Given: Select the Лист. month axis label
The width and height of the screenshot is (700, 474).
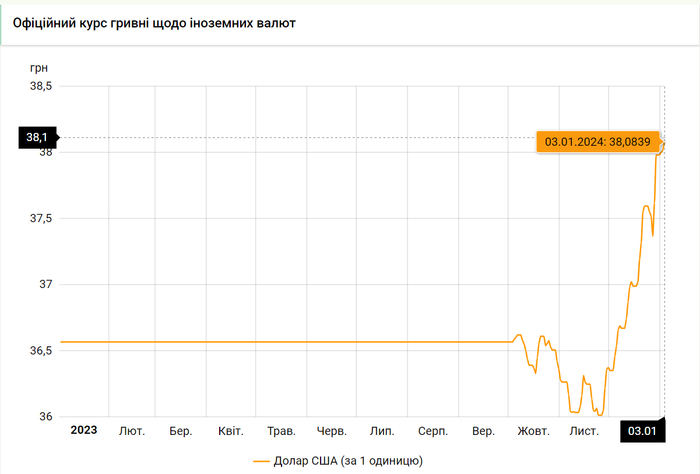Looking at the screenshot, I should coord(584,431).
